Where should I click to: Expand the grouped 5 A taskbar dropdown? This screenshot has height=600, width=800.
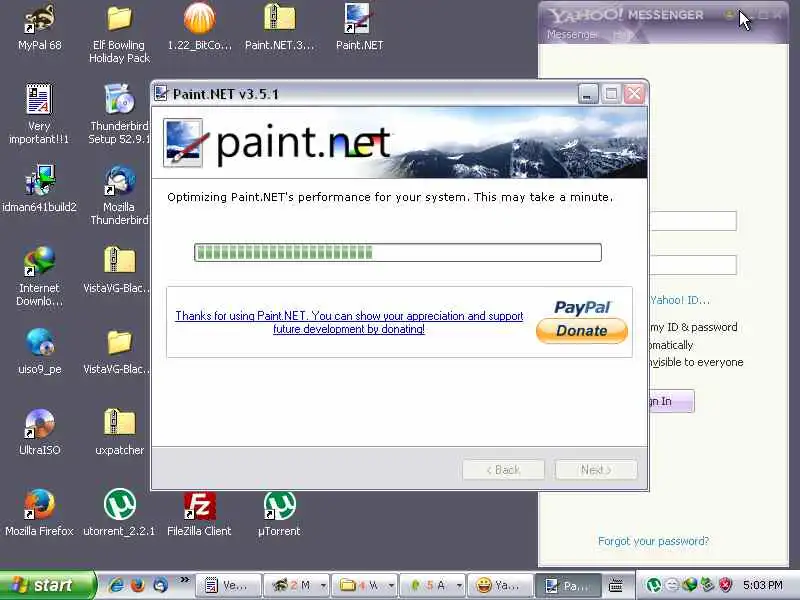coord(459,586)
